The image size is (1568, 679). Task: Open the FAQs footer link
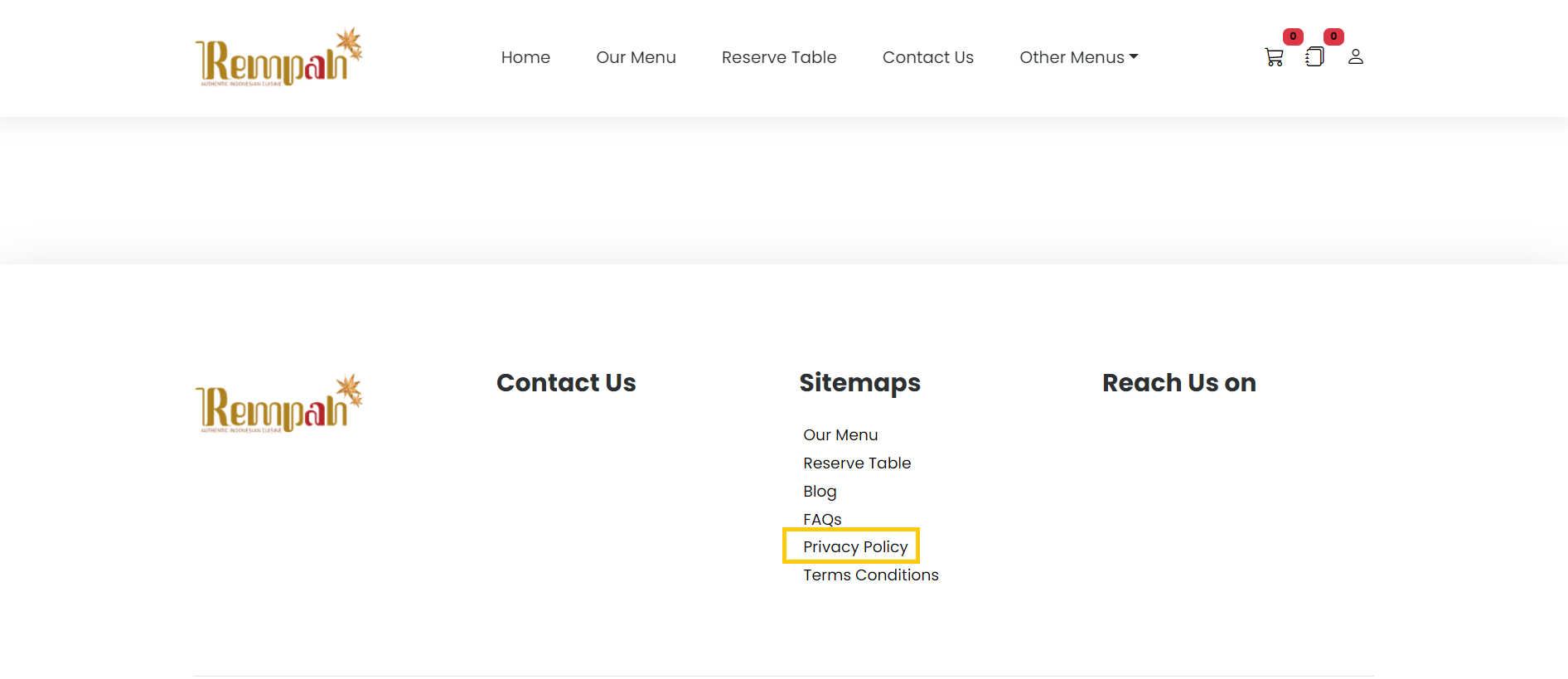coord(821,519)
